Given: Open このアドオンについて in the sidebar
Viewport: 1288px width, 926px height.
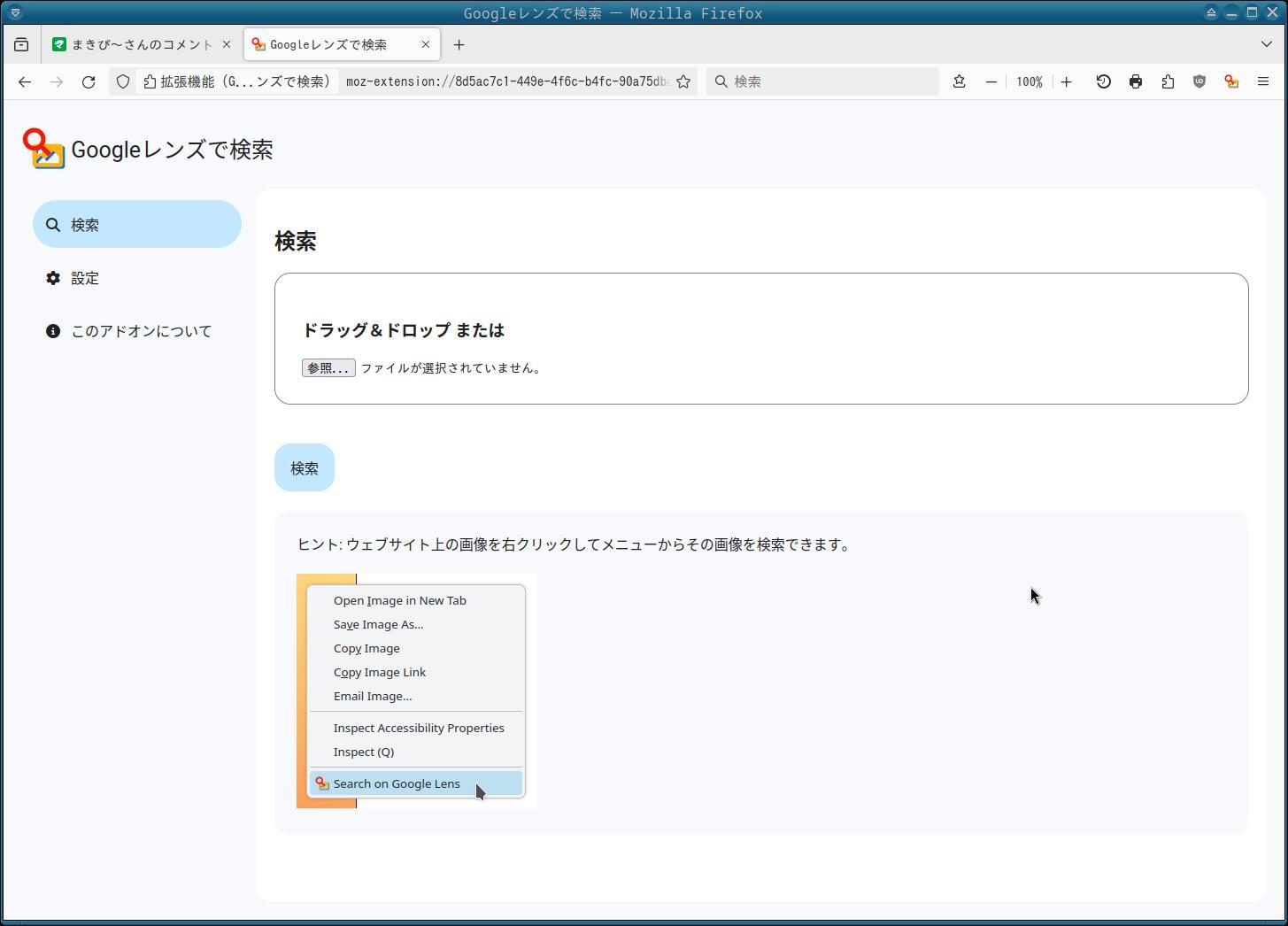Looking at the screenshot, I should click(x=141, y=331).
